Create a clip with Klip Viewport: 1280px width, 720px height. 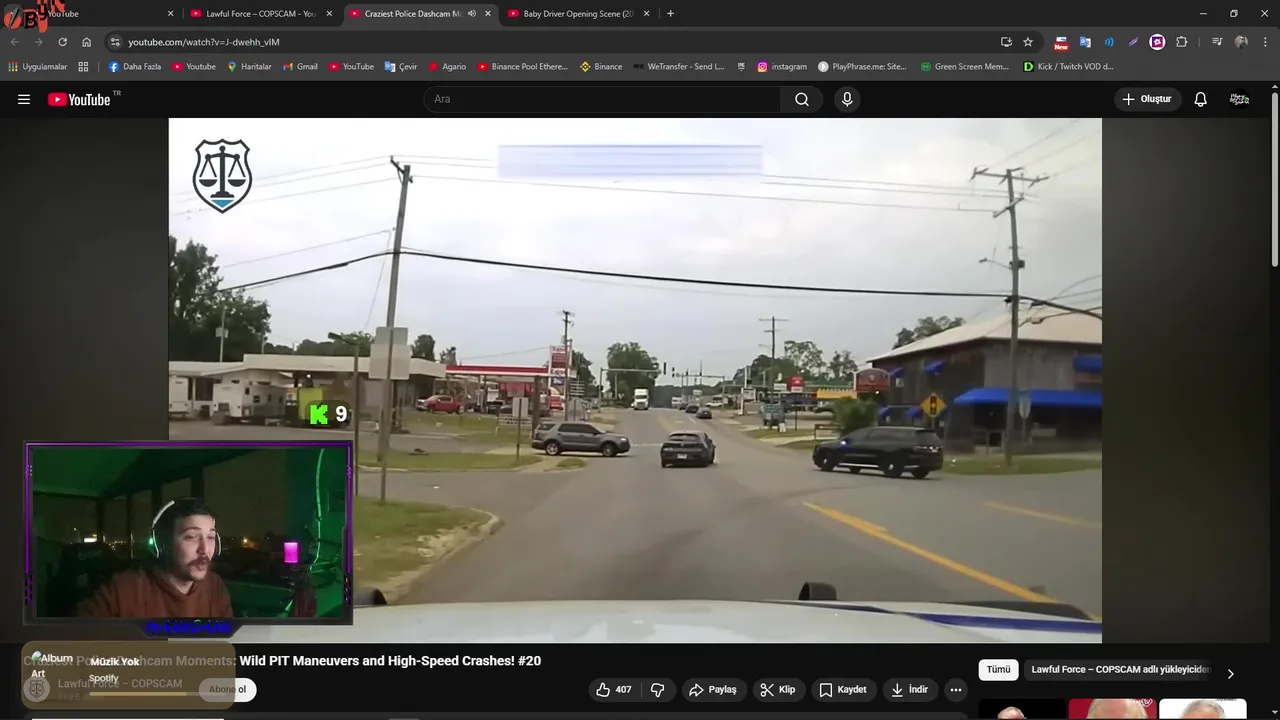(x=777, y=689)
